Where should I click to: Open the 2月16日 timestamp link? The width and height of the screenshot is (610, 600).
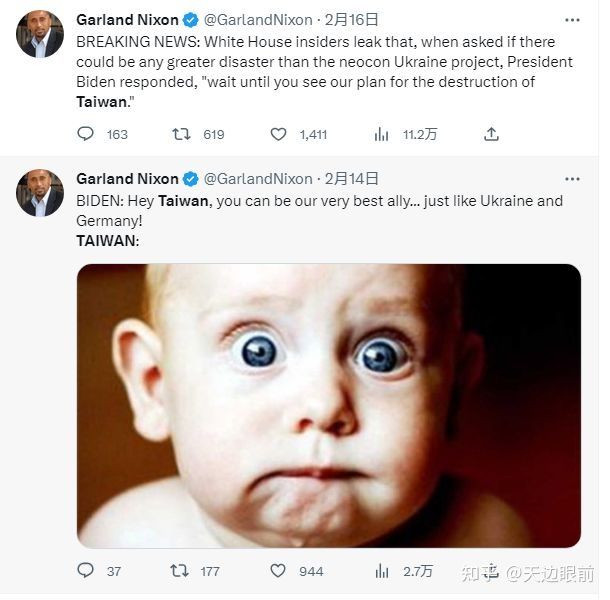pos(352,20)
